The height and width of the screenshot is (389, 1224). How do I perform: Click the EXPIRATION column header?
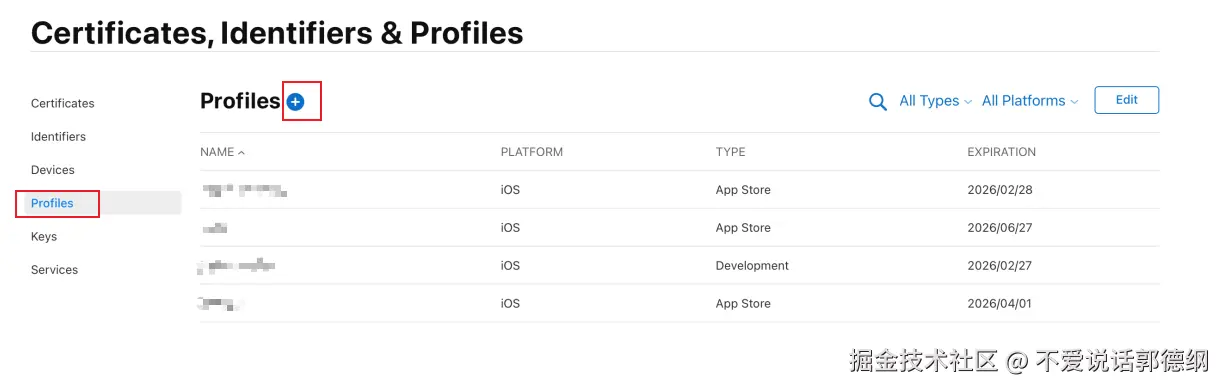click(1002, 152)
